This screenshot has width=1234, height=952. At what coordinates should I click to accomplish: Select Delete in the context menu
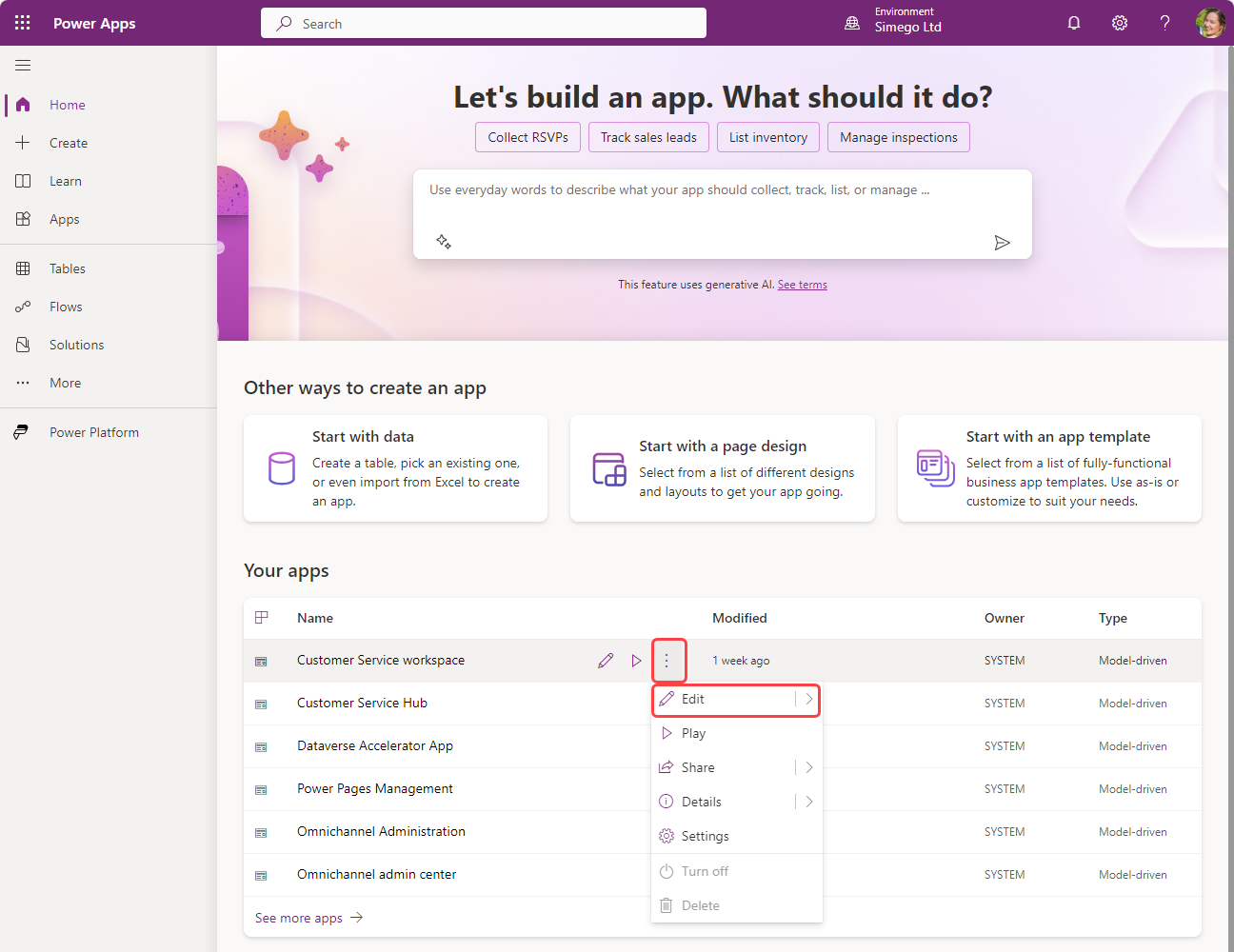click(x=736, y=905)
